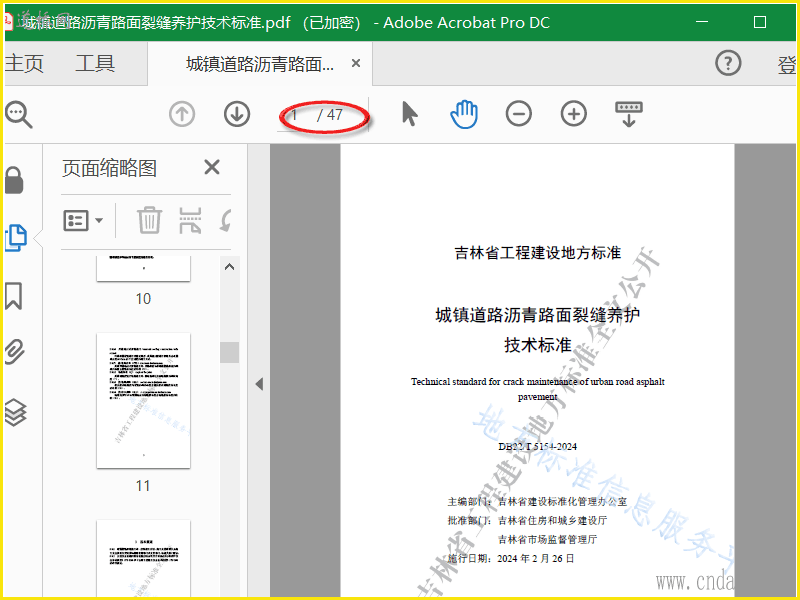Go to previous page with up arrow
This screenshot has height=600, width=800.
182,114
